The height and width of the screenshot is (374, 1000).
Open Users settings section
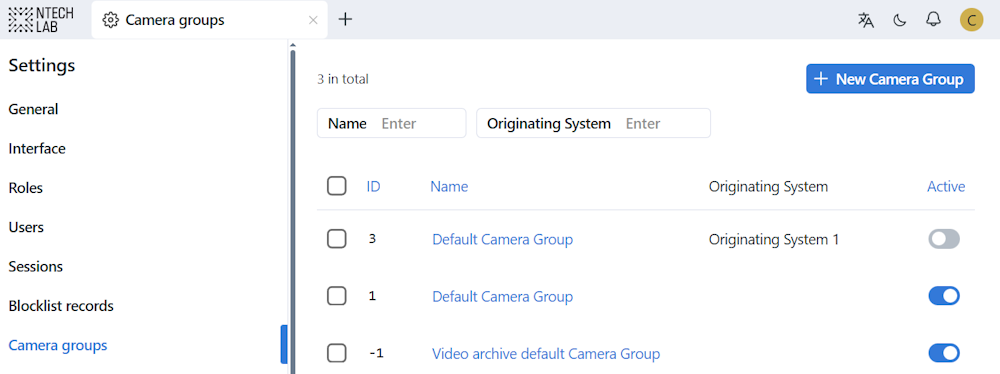[26, 227]
